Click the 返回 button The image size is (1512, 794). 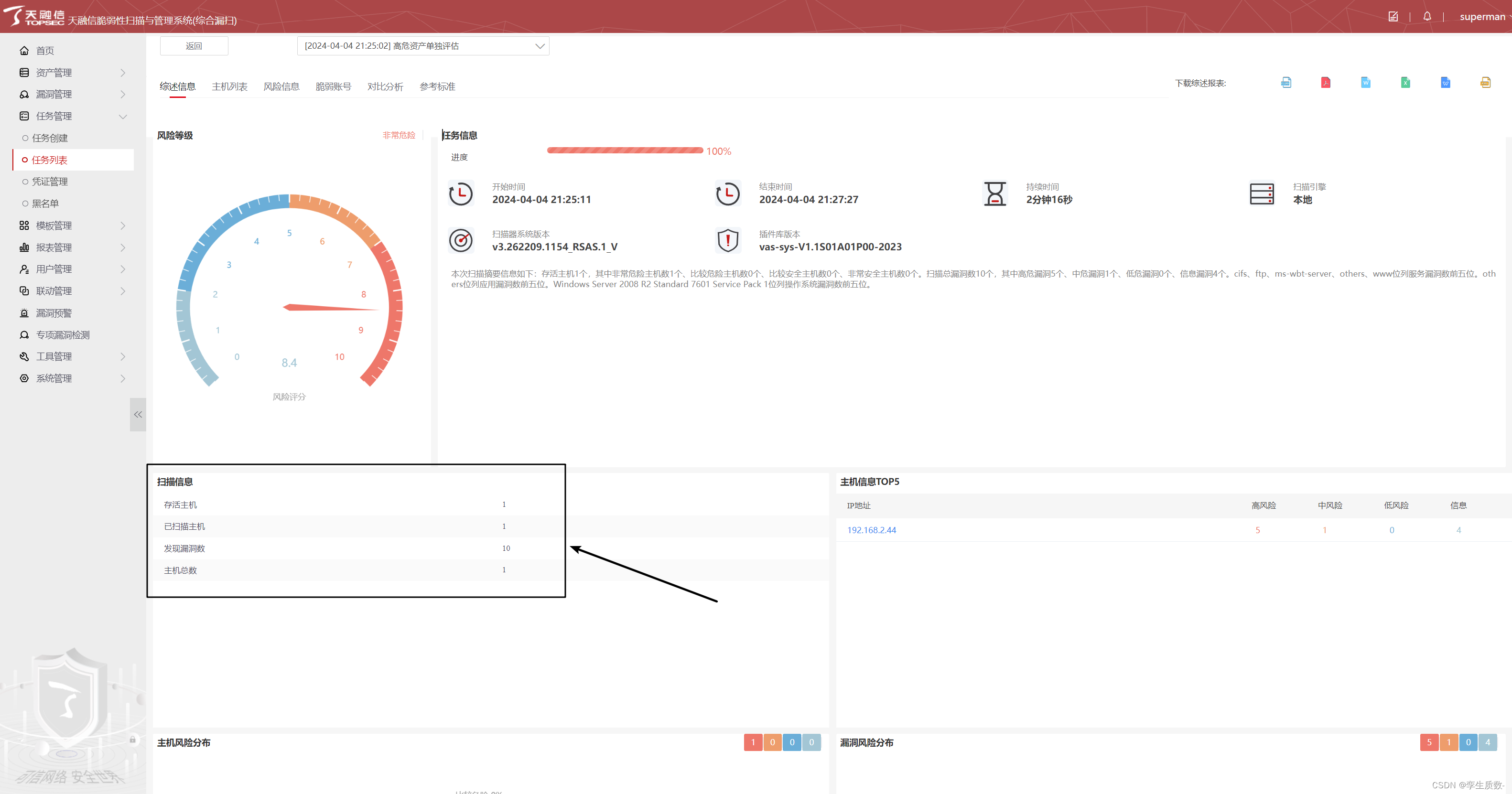[x=194, y=46]
